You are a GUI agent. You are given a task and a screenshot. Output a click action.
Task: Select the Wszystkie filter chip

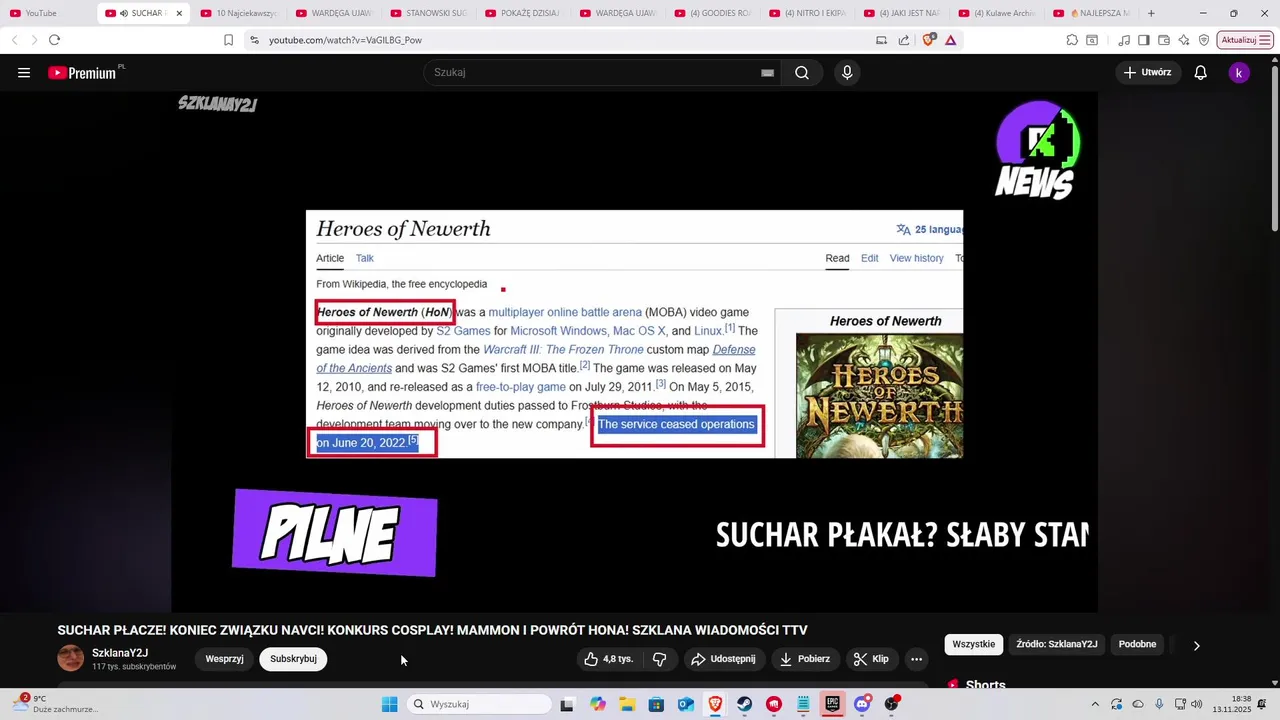pyautogui.click(x=974, y=644)
